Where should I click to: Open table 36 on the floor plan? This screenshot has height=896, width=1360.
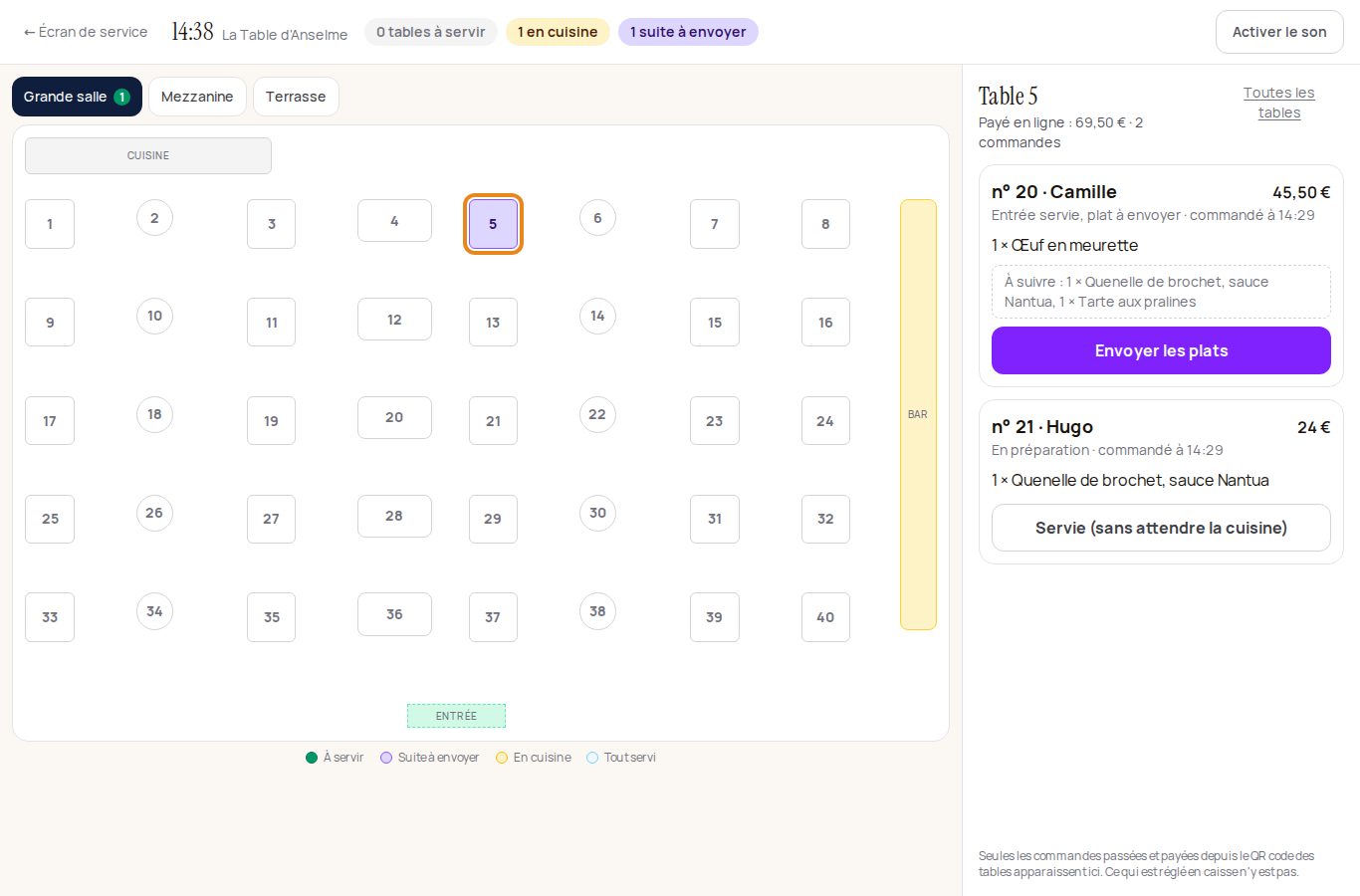tap(394, 614)
